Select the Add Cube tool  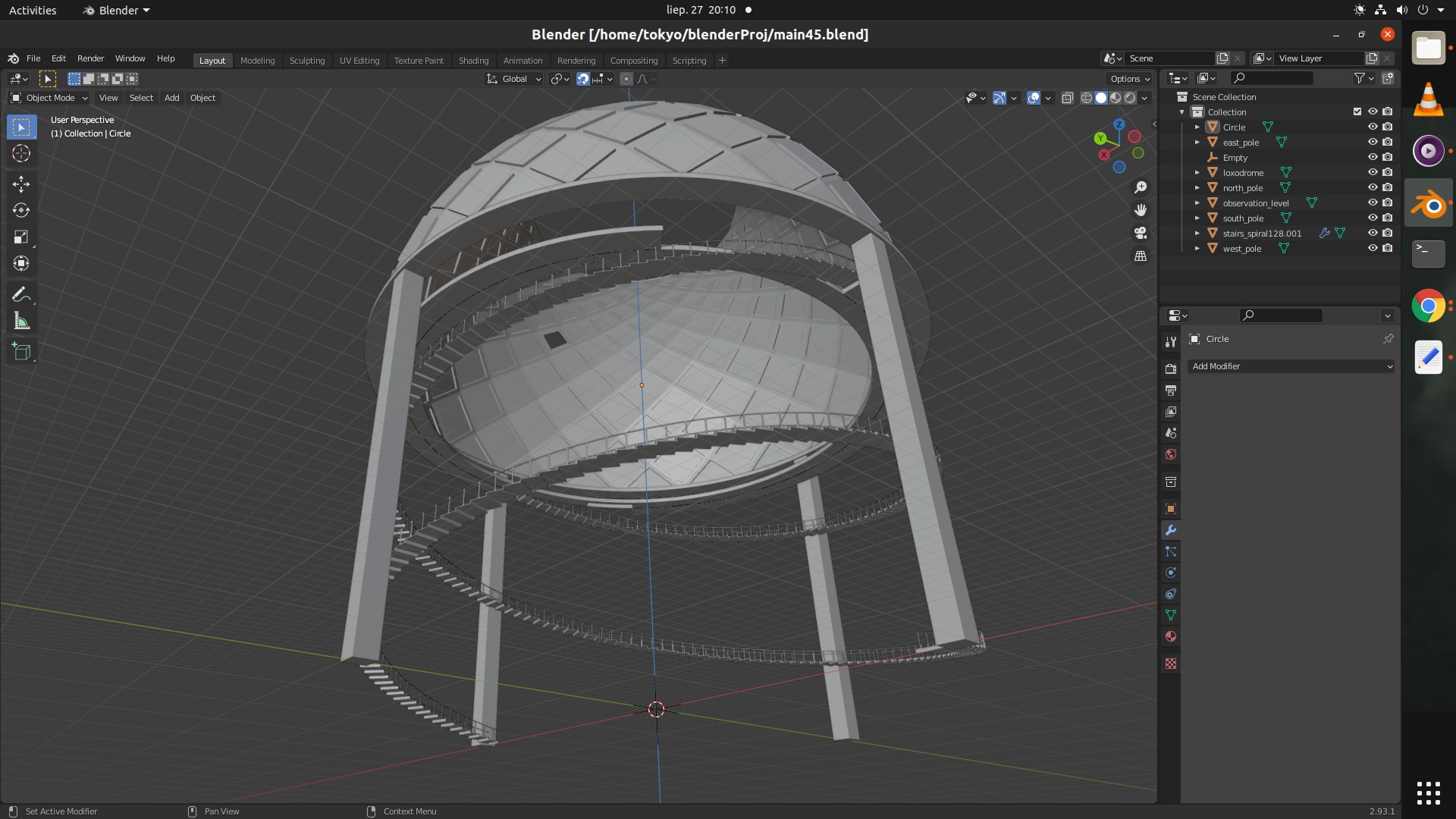tap(21, 352)
